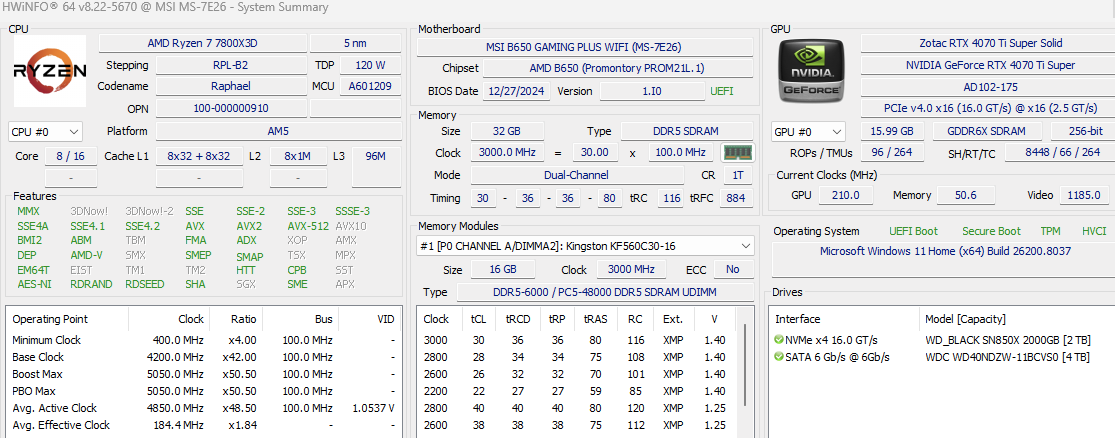Click the tRAS column header in timings table
The height and width of the screenshot is (438, 1115).
tap(595, 319)
